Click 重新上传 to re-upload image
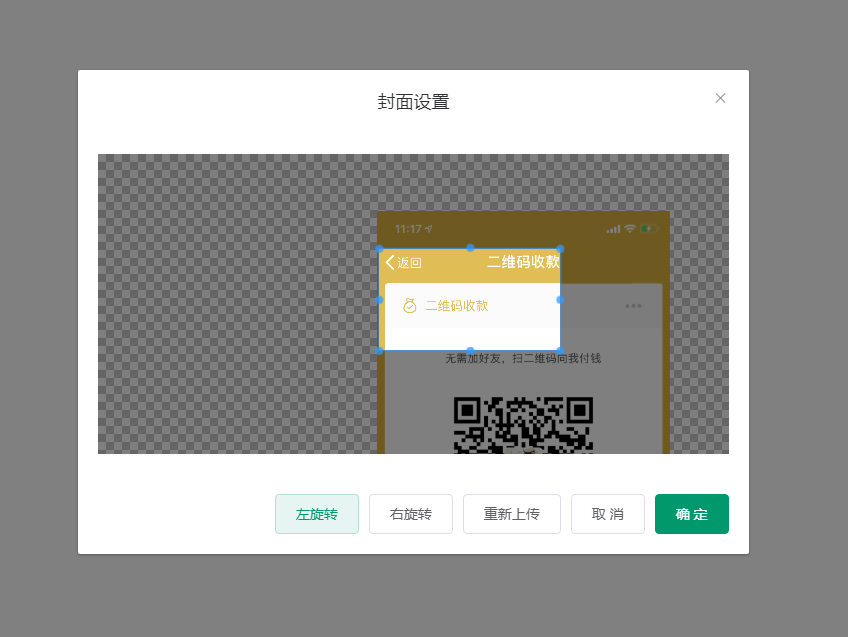 (x=512, y=514)
